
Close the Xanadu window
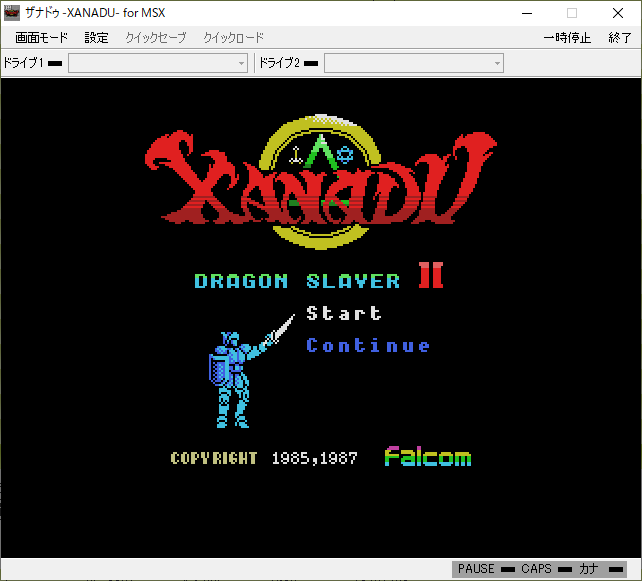click(618, 13)
